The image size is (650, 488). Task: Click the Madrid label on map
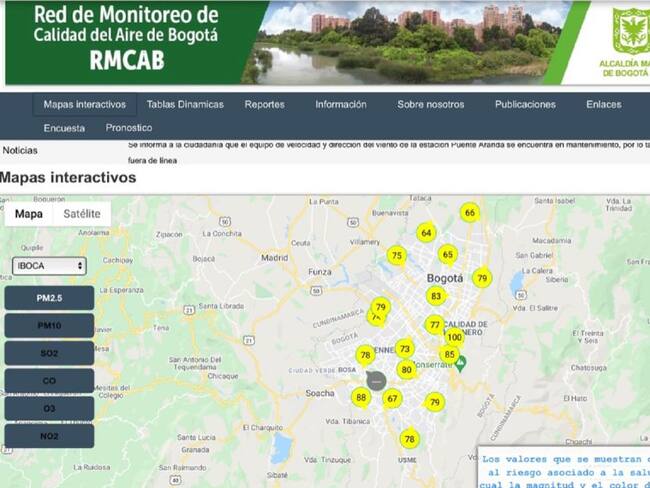pos(274,258)
